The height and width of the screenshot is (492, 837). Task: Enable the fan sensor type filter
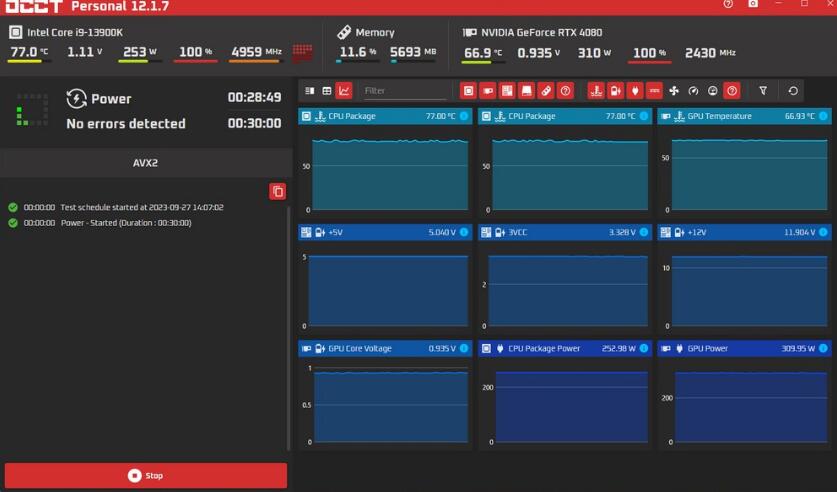click(674, 91)
